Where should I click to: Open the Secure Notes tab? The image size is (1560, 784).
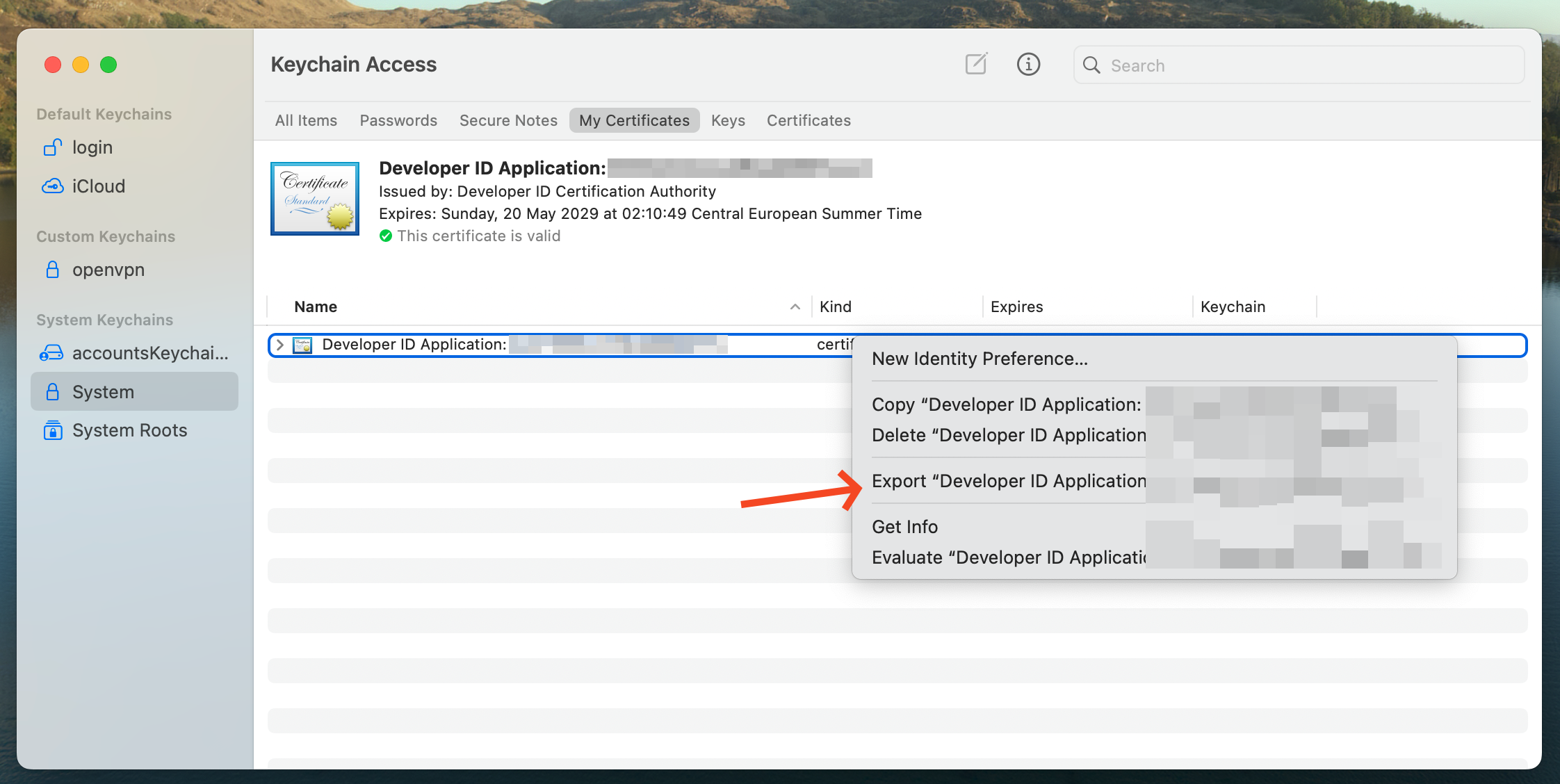point(508,120)
